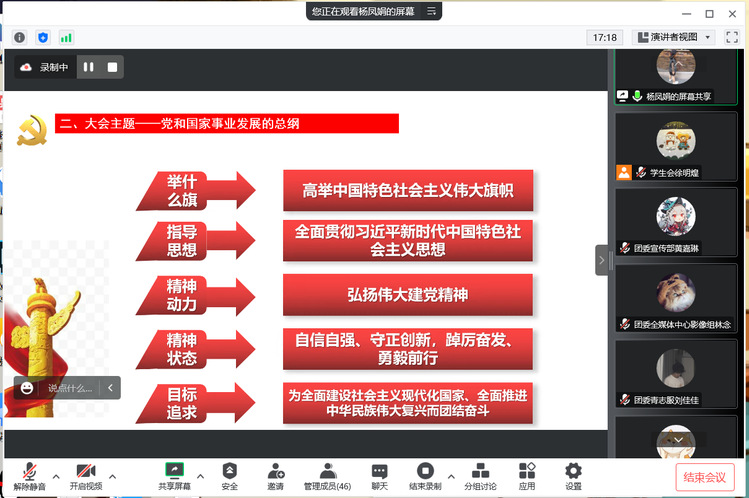Click green mic icon of 杨凤娟
Screen dimensions: 749x498
[x=637, y=96]
